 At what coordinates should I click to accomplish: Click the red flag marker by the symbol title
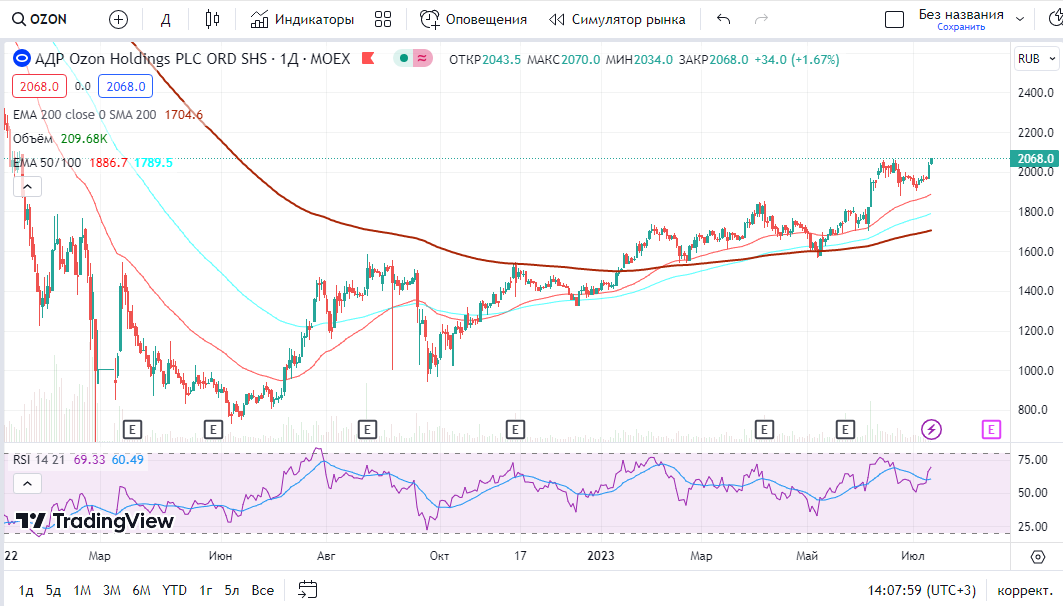coord(368,58)
